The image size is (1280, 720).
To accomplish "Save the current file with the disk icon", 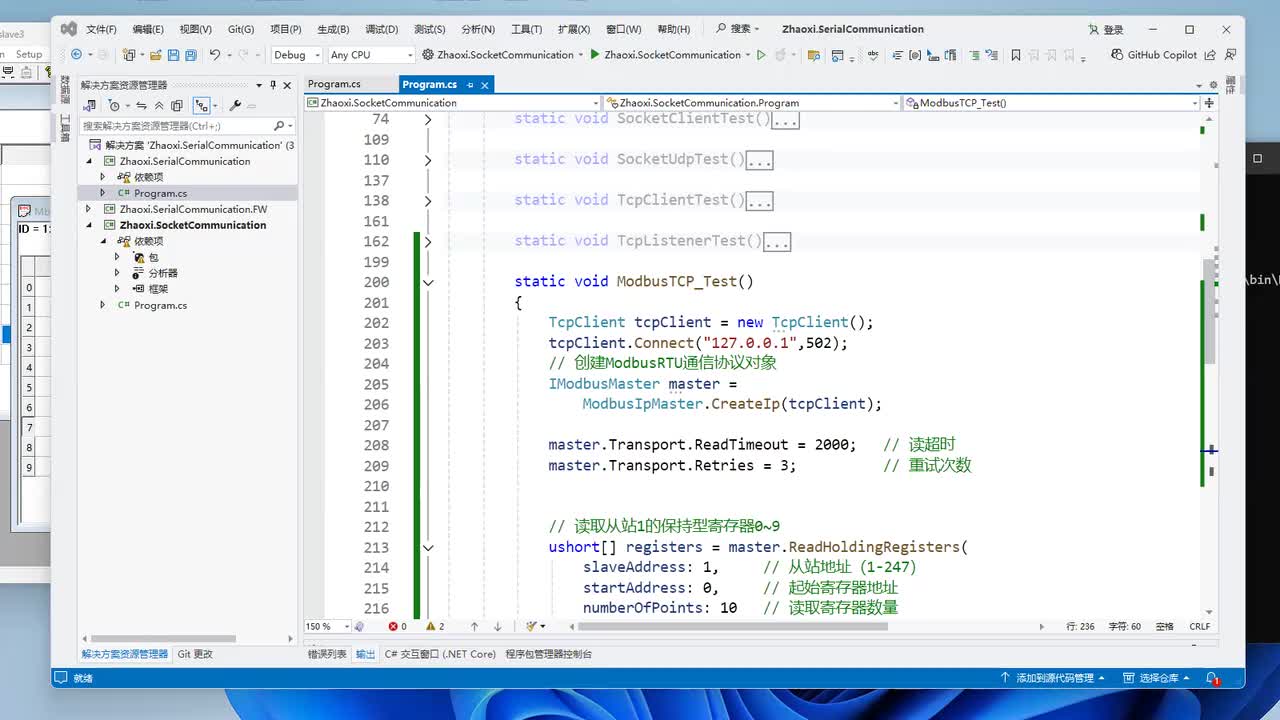I will (x=174, y=55).
